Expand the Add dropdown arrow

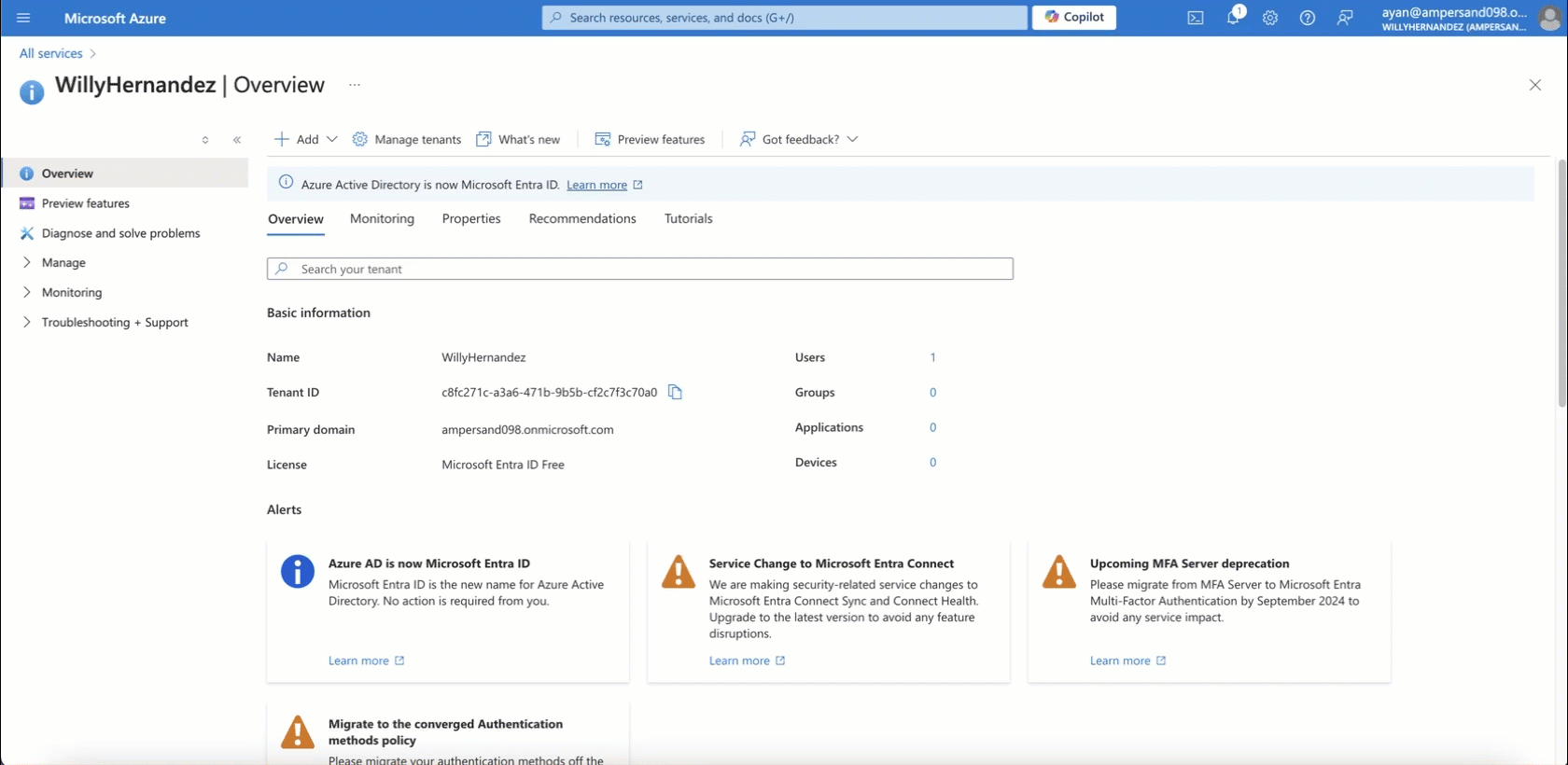pos(331,139)
